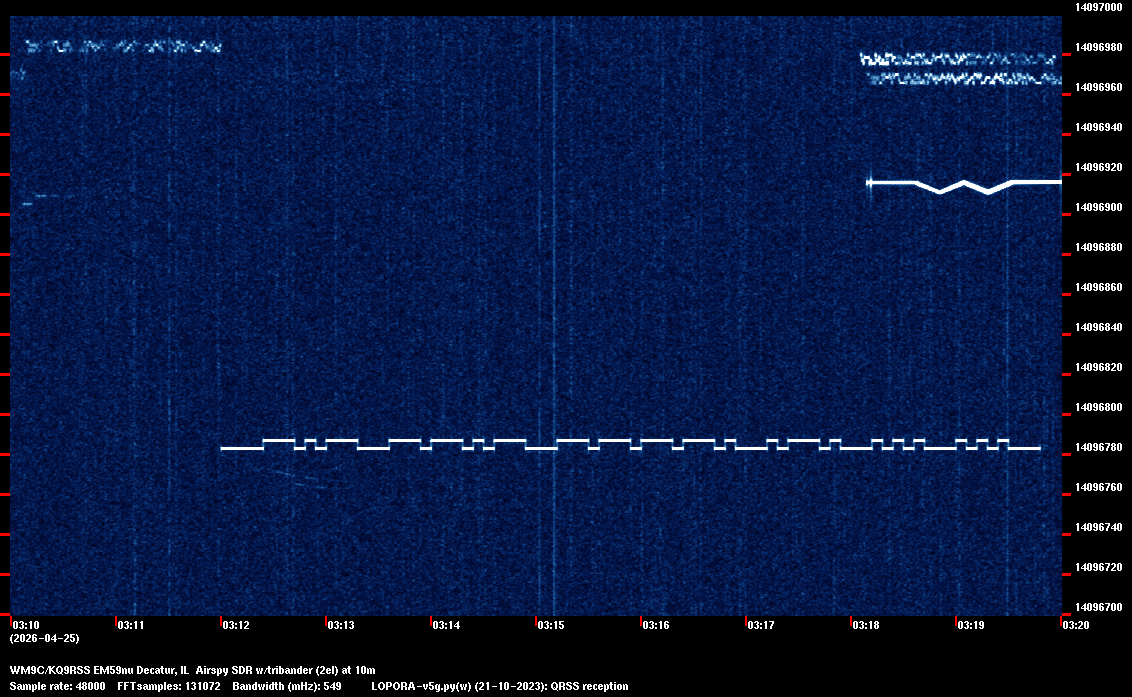The width and height of the screenshot is (1132, 697).
Task: Select the 03:15 time marker
Action: point(551,625)
